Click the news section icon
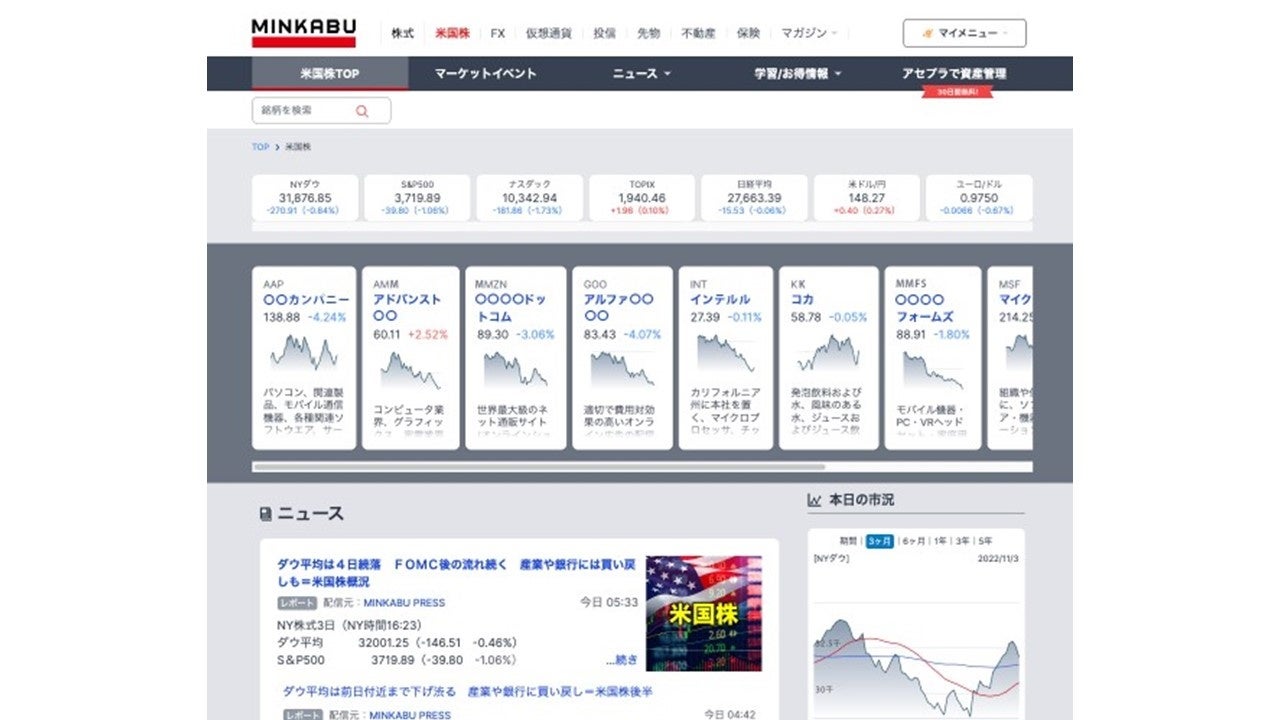Image resolution: width=1280 pixels, height=720 pixels. (x=265, y=514)
